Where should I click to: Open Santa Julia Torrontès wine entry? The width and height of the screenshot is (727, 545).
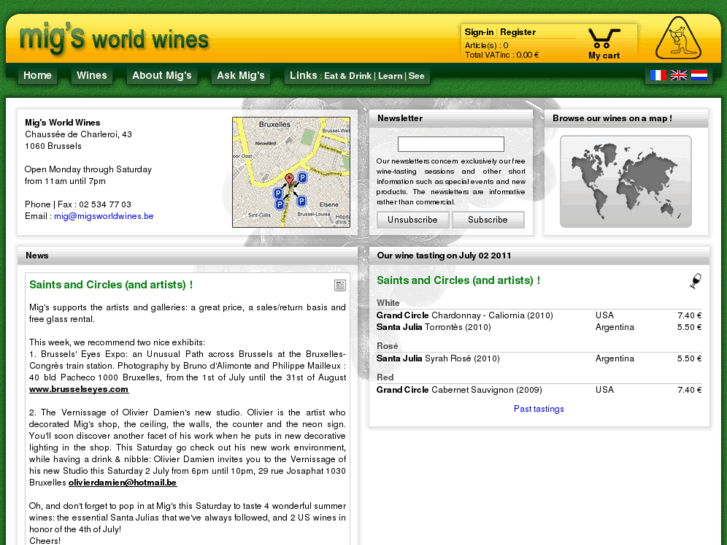[434, 327]
